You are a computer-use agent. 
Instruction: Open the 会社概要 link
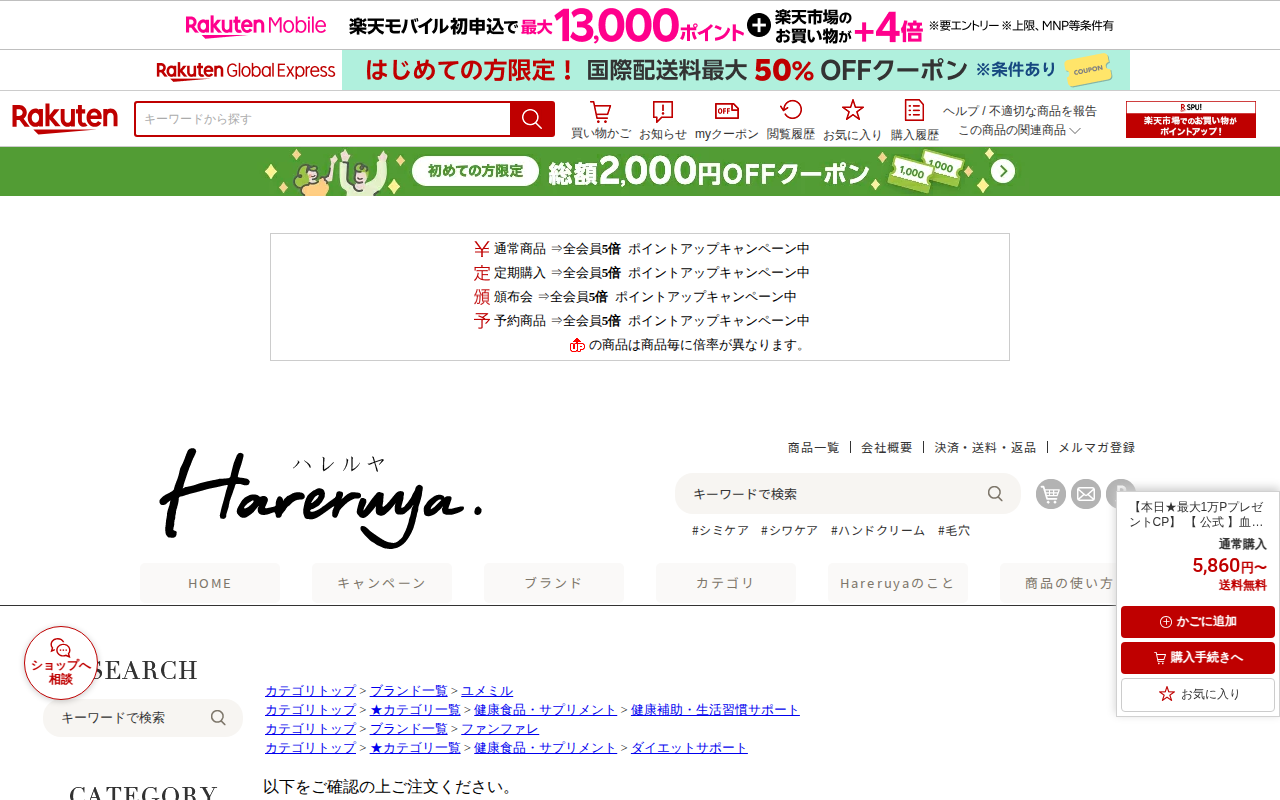pyautogui.click(x=887, y=448)
